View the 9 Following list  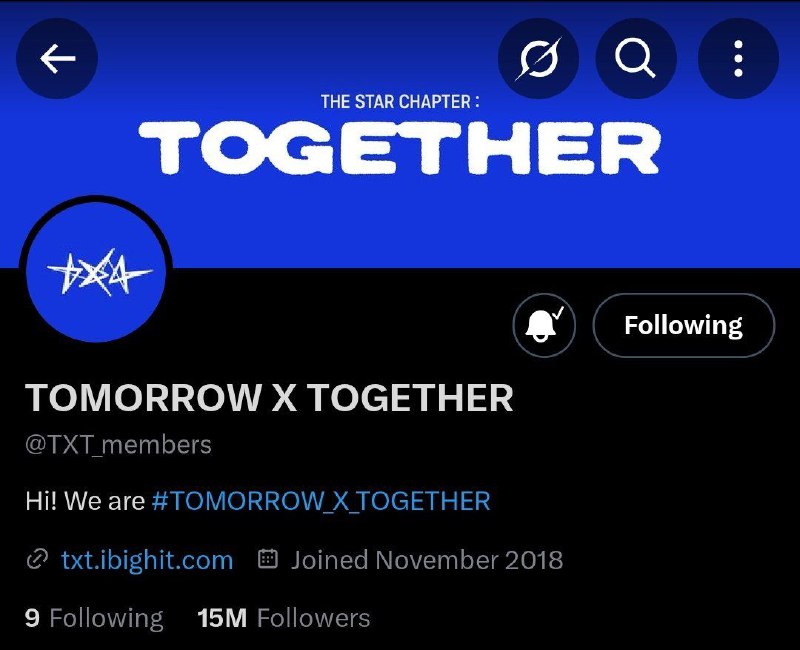94,618
